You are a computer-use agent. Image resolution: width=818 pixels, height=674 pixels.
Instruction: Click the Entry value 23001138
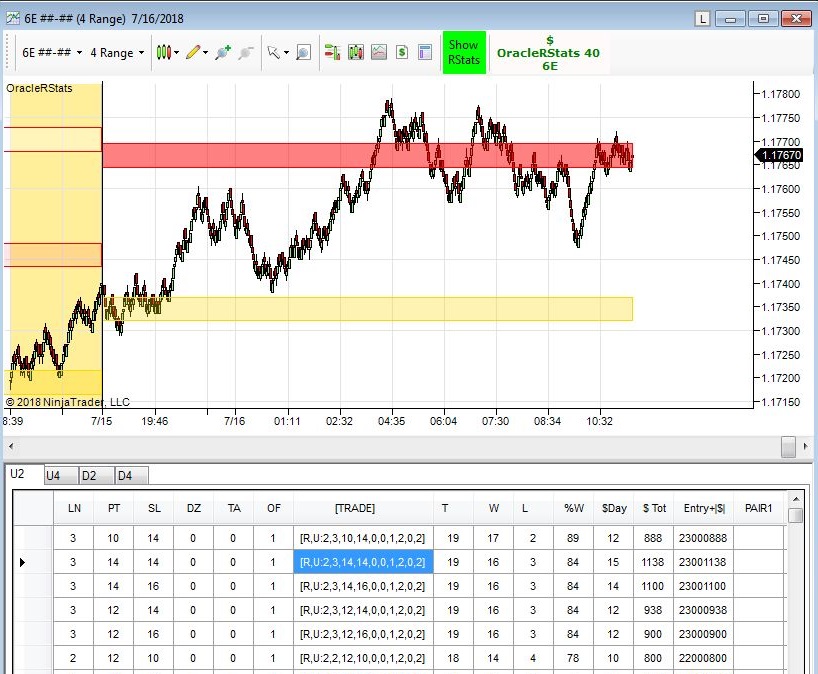pos(703,562)
